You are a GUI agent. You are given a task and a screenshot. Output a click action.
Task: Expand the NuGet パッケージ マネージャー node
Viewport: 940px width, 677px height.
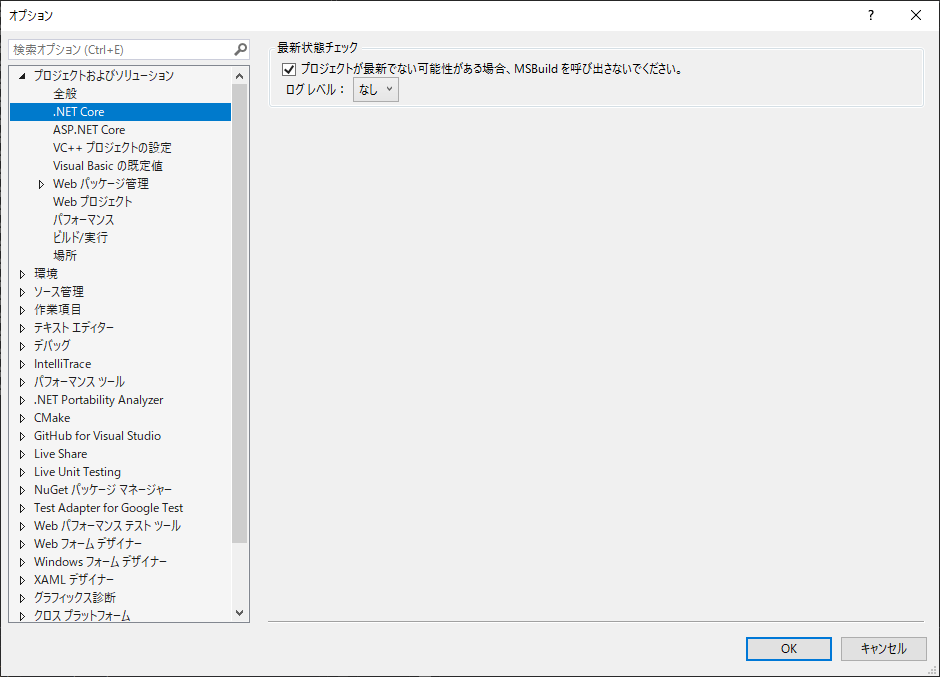23,489
